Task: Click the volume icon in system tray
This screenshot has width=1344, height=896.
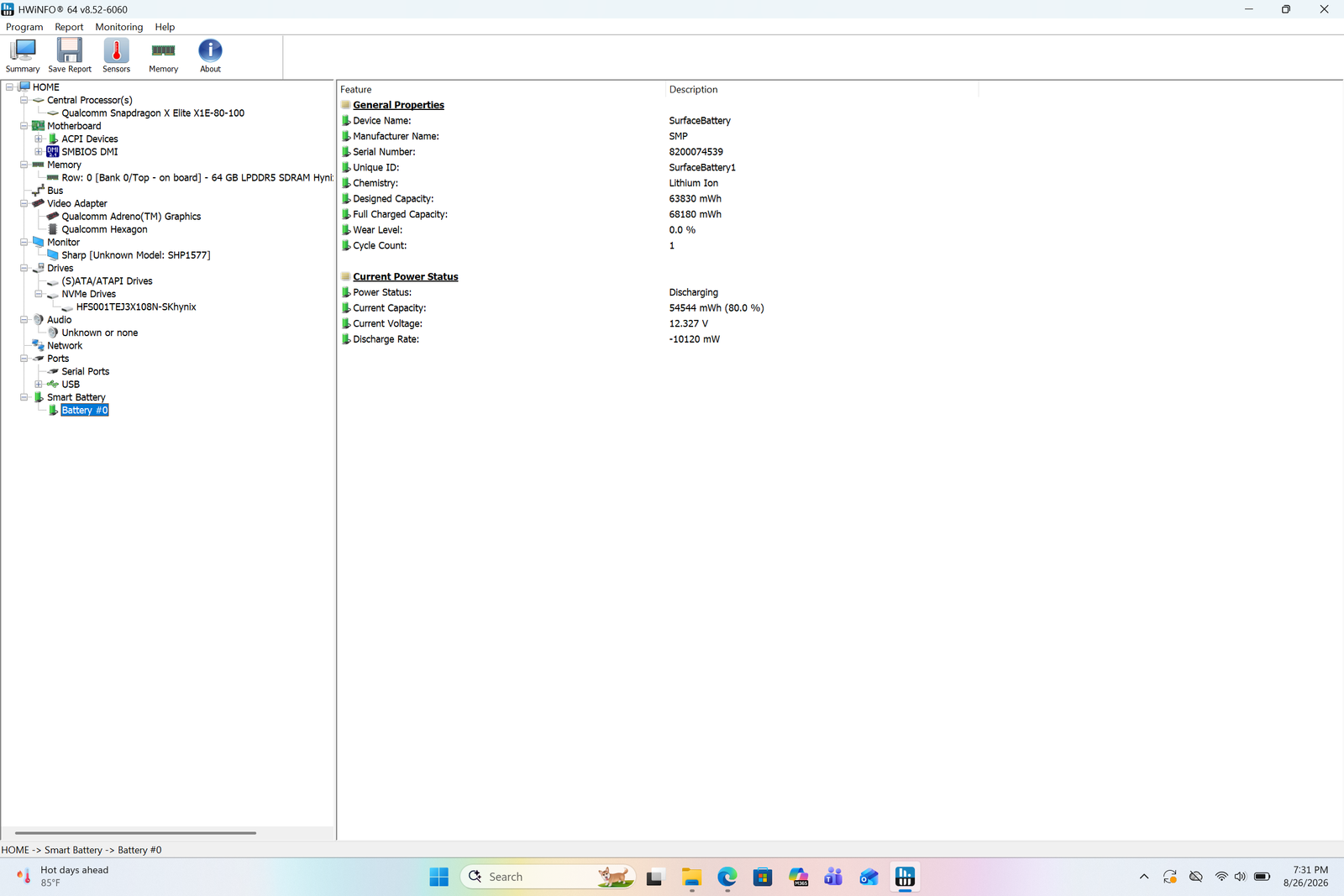Action: [x=1240, y=877]
